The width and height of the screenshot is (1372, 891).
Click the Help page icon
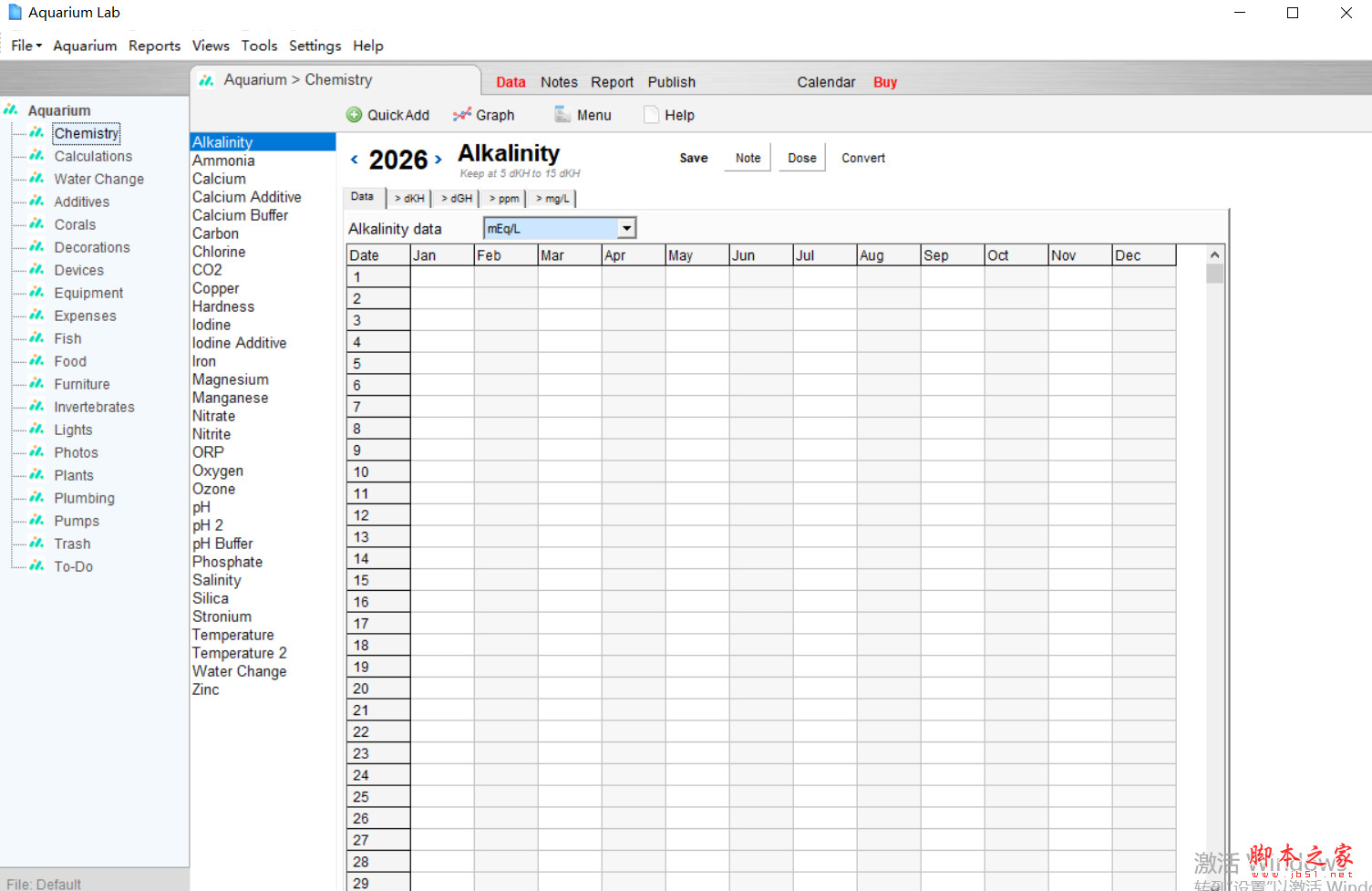pyautogui.click(x=651, y=115)
